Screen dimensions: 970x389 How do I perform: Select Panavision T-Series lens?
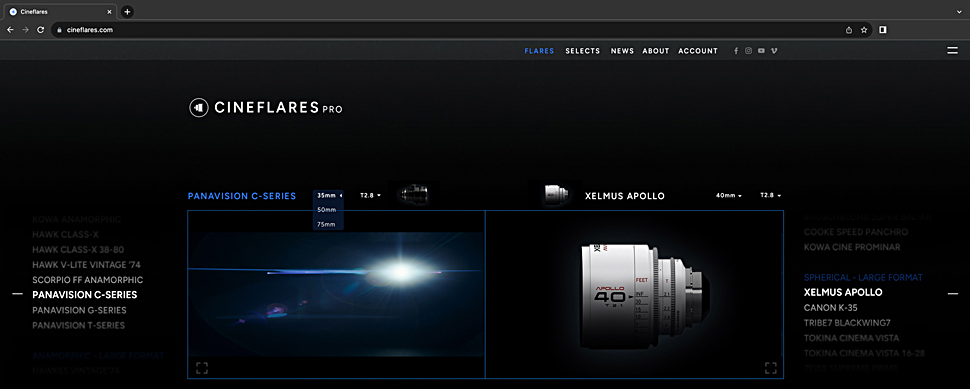tap(79, 325)
